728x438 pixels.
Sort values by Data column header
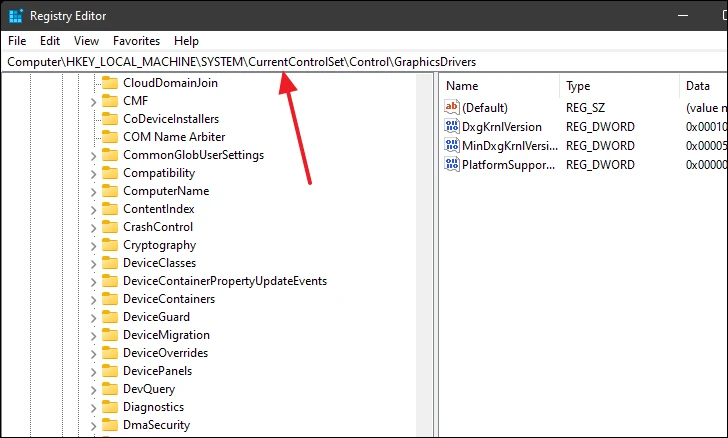pyautogui.click(x=703, y=86)
